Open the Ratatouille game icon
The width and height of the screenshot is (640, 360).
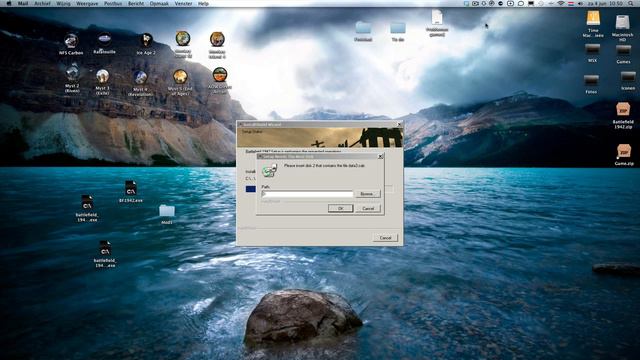[104, 40]
